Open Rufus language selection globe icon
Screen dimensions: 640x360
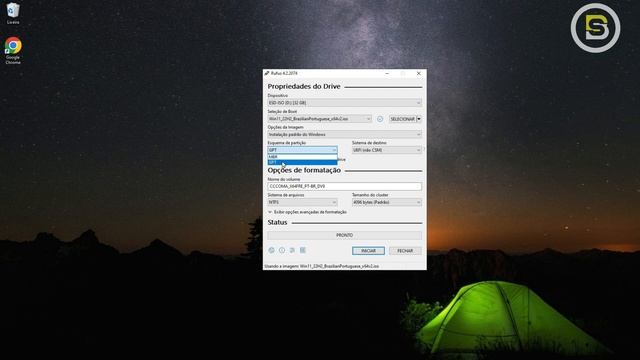[x=271, y=250]
